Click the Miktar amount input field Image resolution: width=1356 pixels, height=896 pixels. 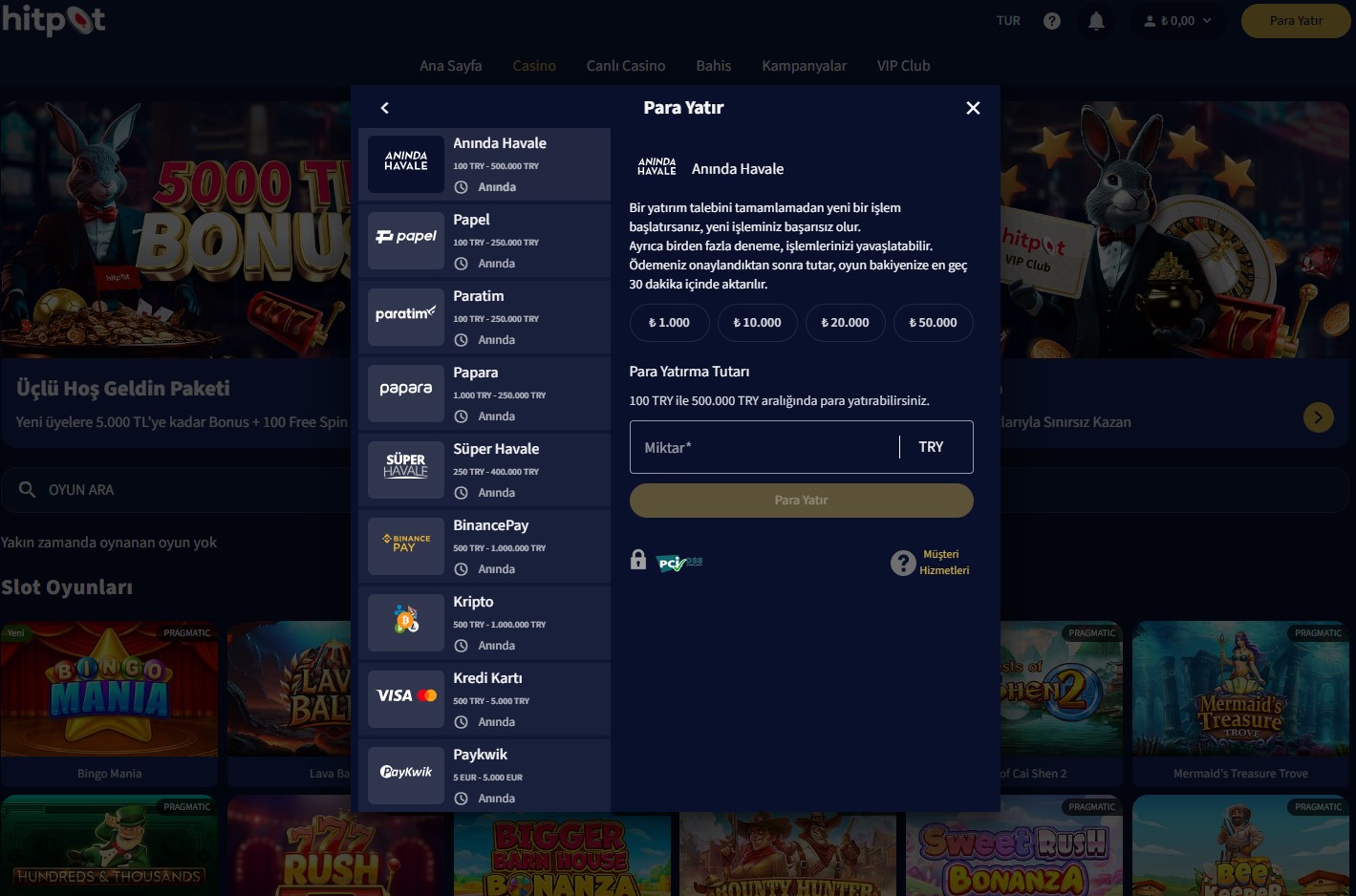(x=763, y=447)
